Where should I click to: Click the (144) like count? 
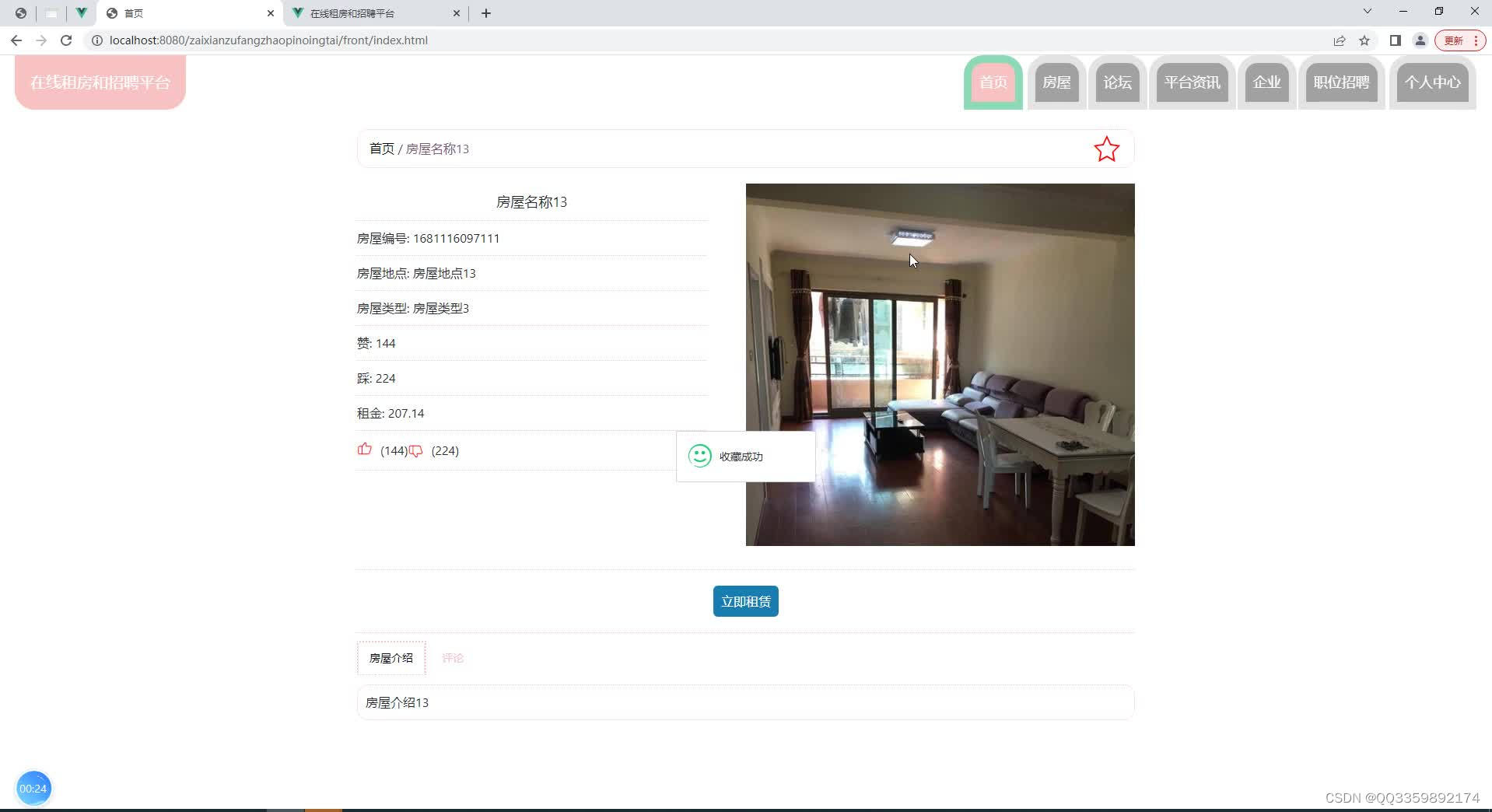click(x=394, y=451)
